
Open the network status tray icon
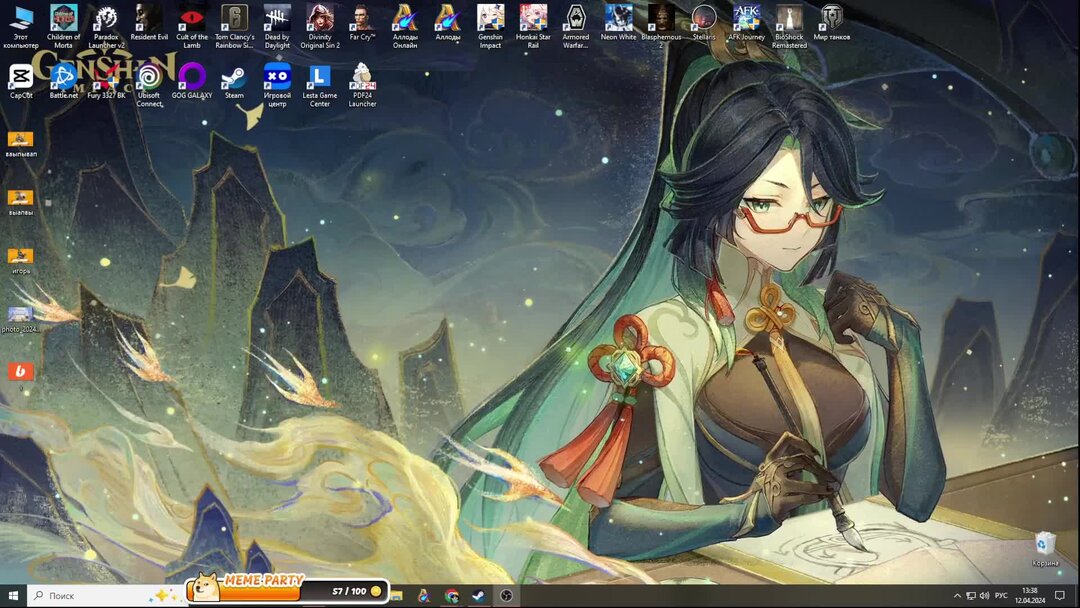click(970, 596)
